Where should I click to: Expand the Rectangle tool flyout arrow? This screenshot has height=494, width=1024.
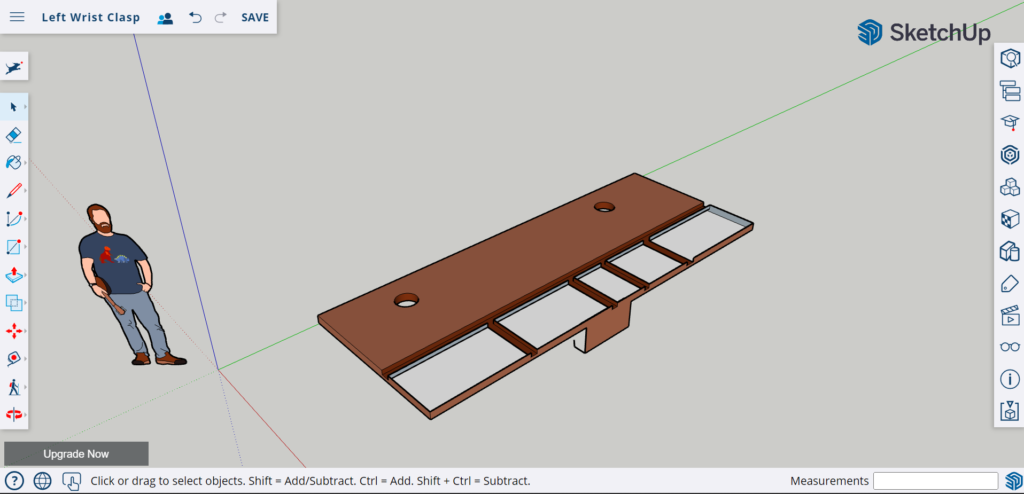(x=25, y=247)
